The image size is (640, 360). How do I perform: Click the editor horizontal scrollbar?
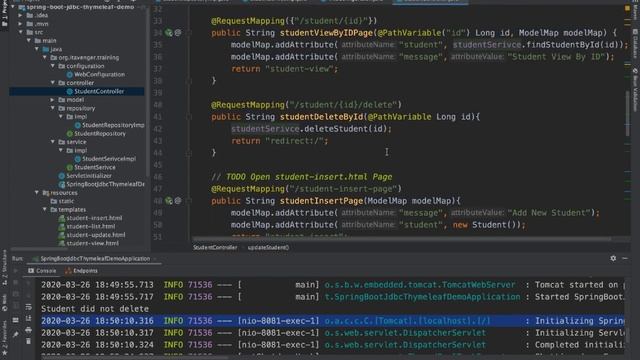[x=402, y=238]
